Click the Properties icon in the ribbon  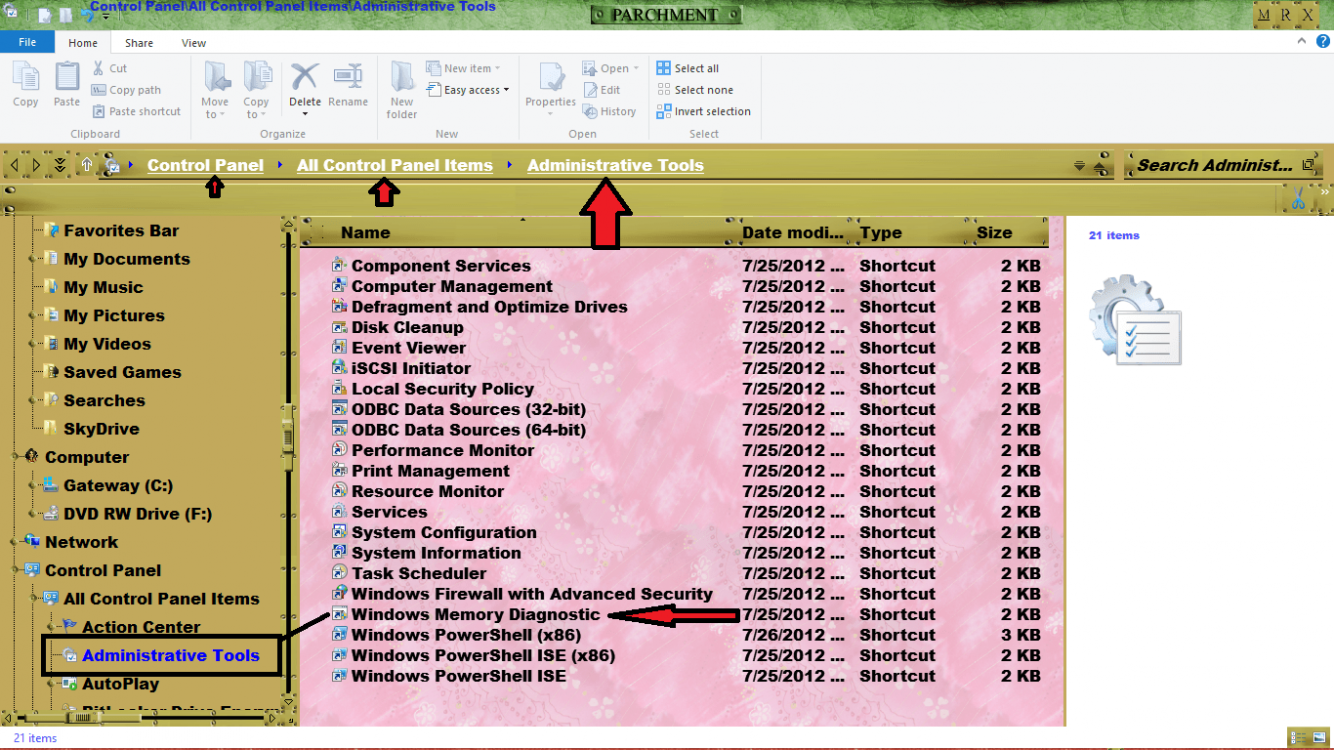(551, 77)
